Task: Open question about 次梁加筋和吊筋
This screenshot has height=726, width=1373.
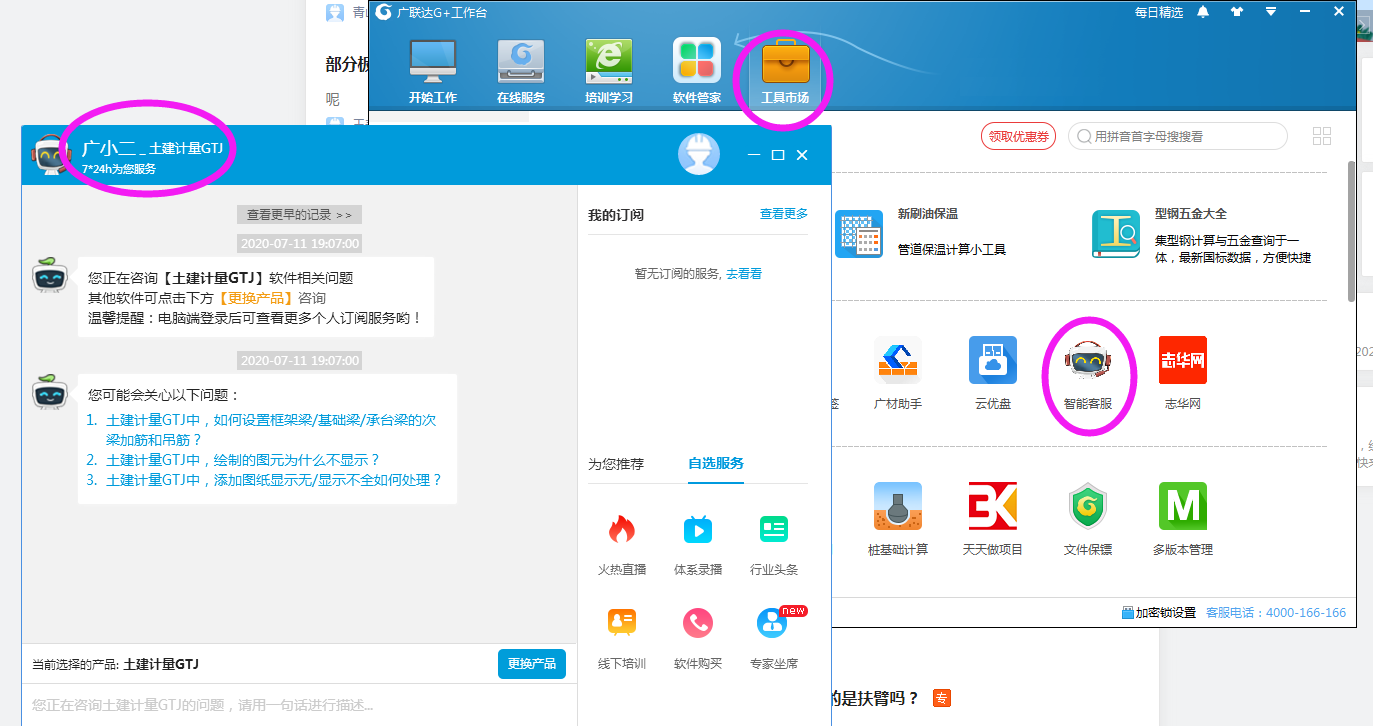Action: tap(271, 430)
